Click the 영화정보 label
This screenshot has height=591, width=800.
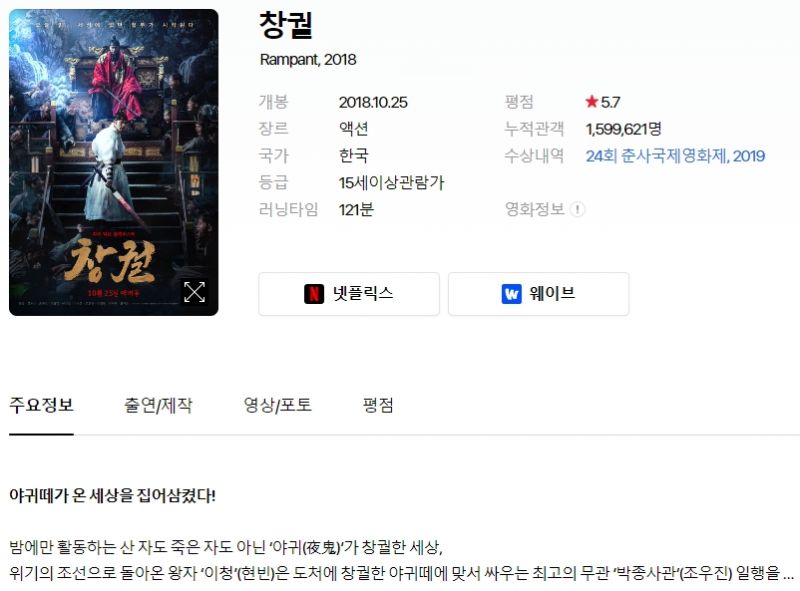(x=534, y=209)
